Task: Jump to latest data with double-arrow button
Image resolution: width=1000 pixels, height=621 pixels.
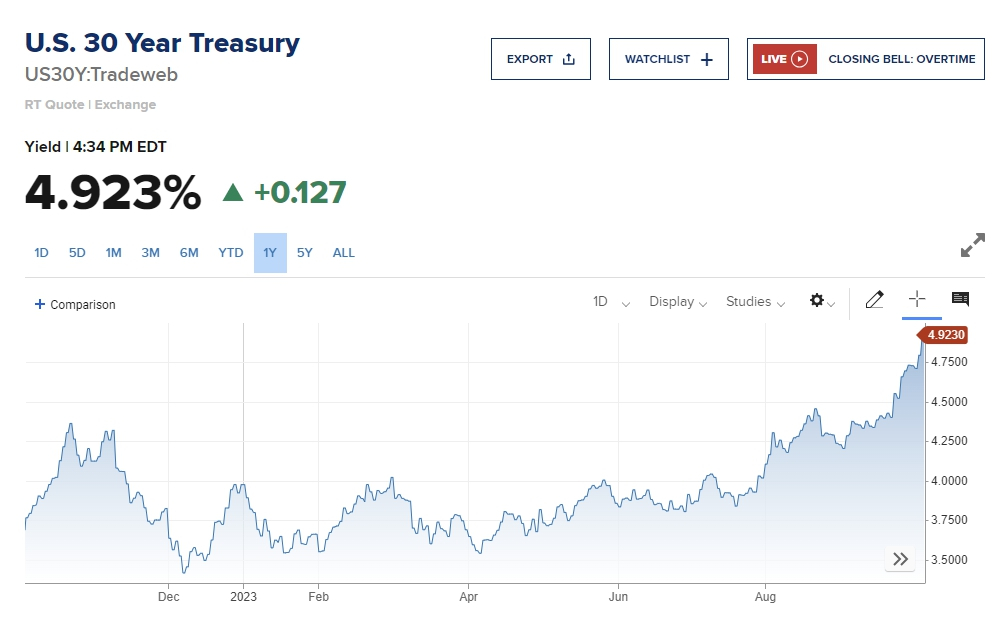Action: (x=900, y=559)
